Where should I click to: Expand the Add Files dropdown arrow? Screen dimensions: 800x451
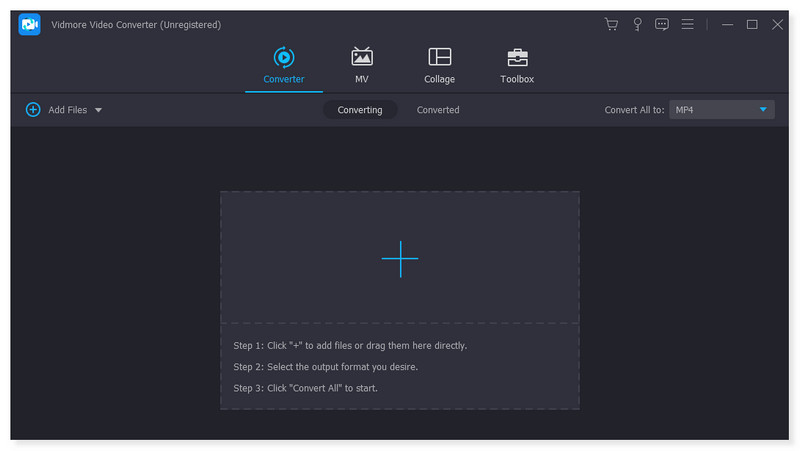pos(98,110)
